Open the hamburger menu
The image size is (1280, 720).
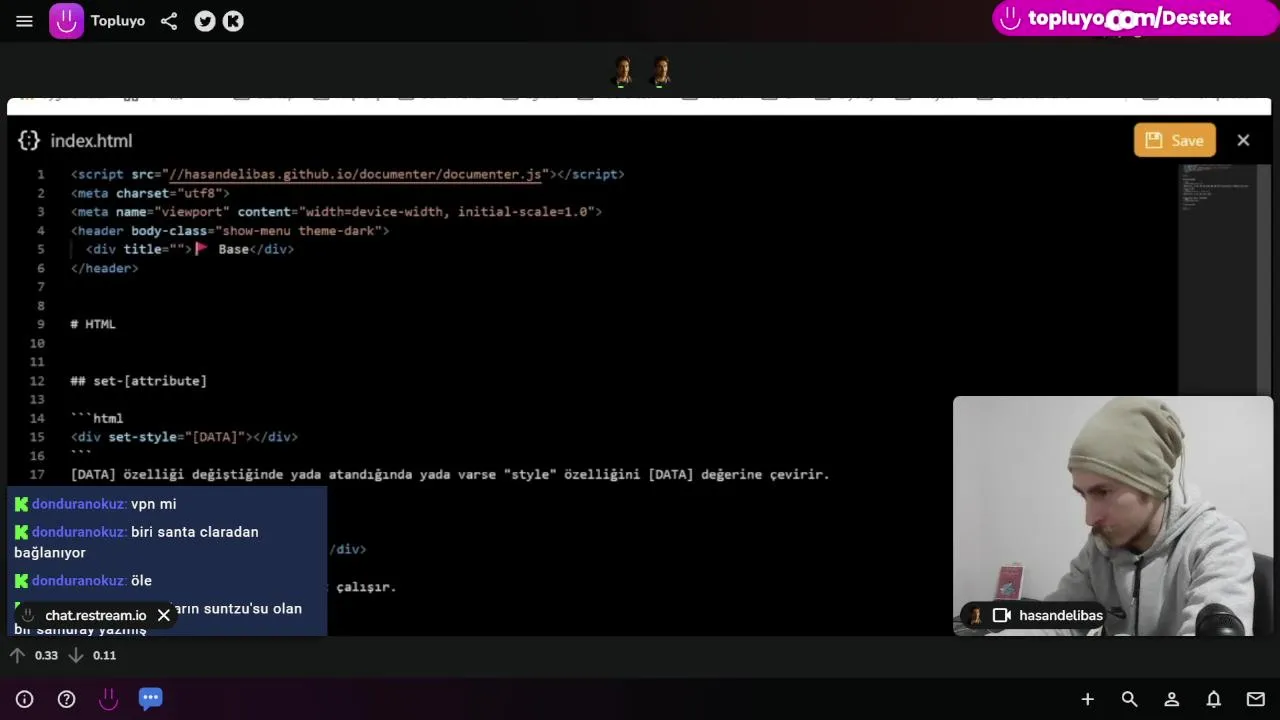tap(24, 21)
